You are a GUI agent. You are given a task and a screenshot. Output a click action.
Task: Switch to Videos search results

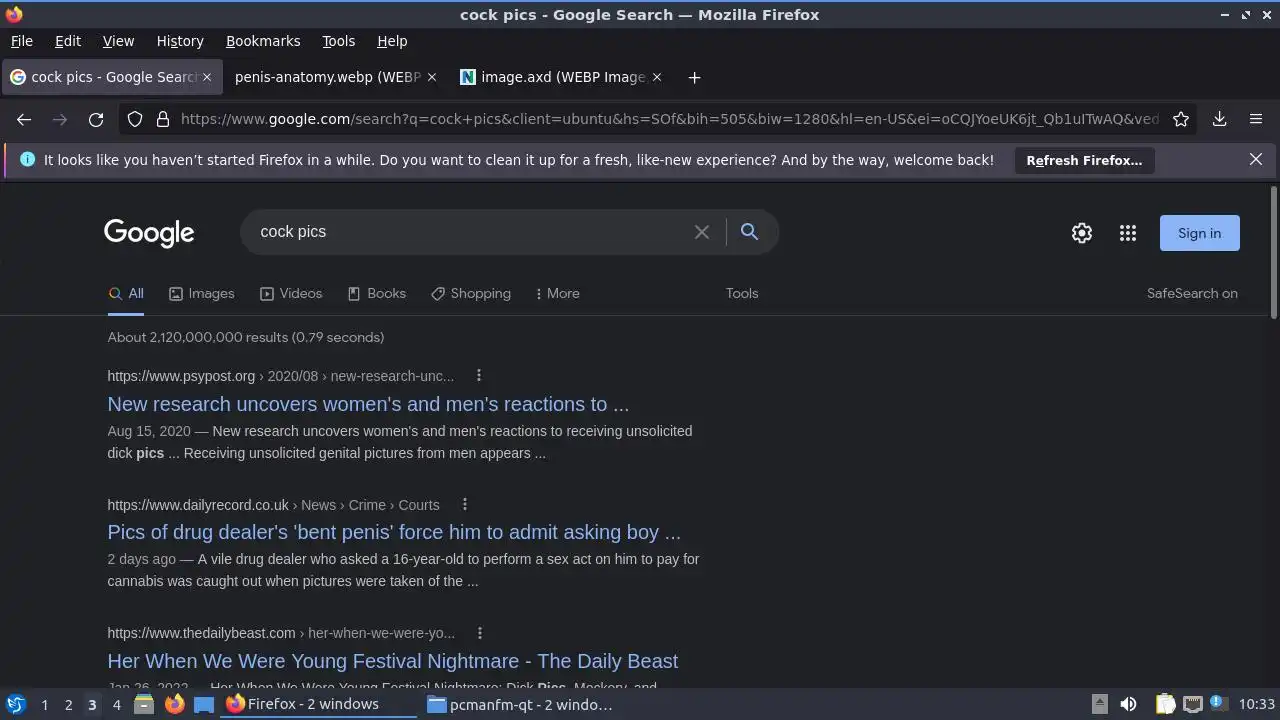point(291,293)
